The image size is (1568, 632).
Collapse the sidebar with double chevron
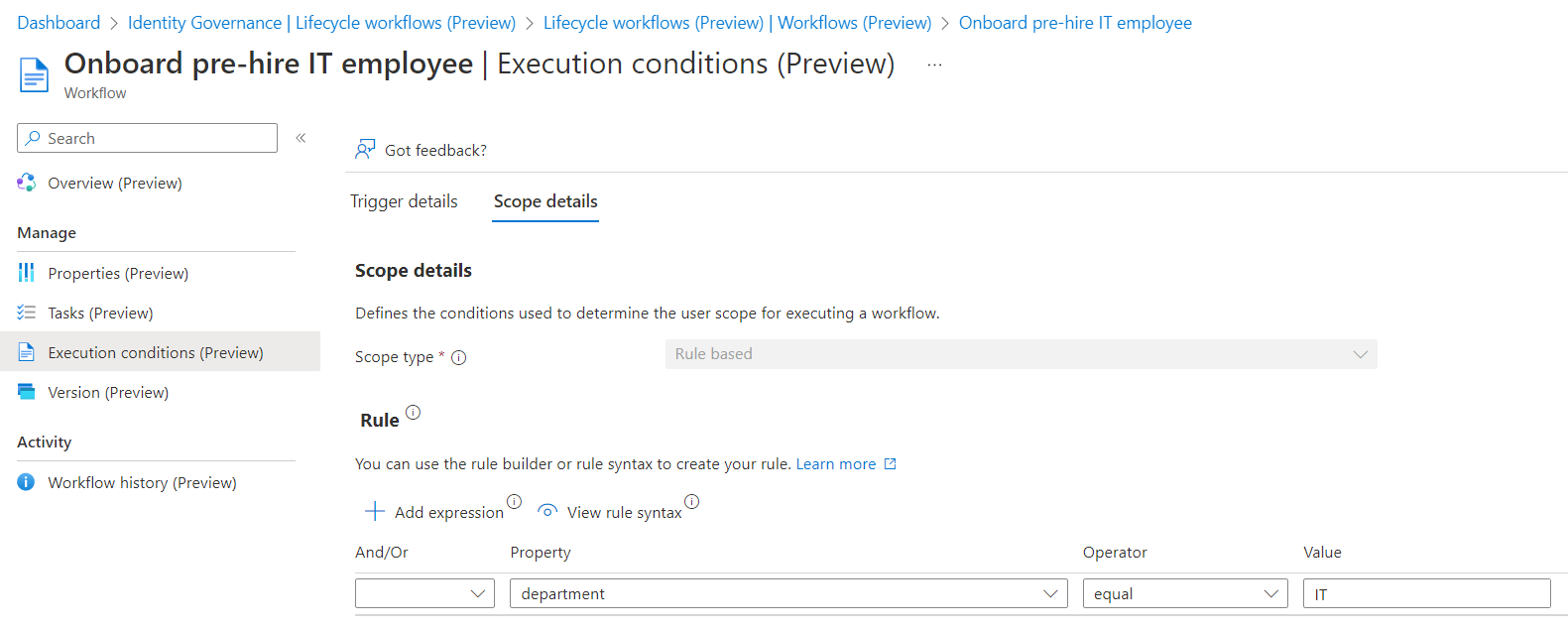tap(301, 138)
